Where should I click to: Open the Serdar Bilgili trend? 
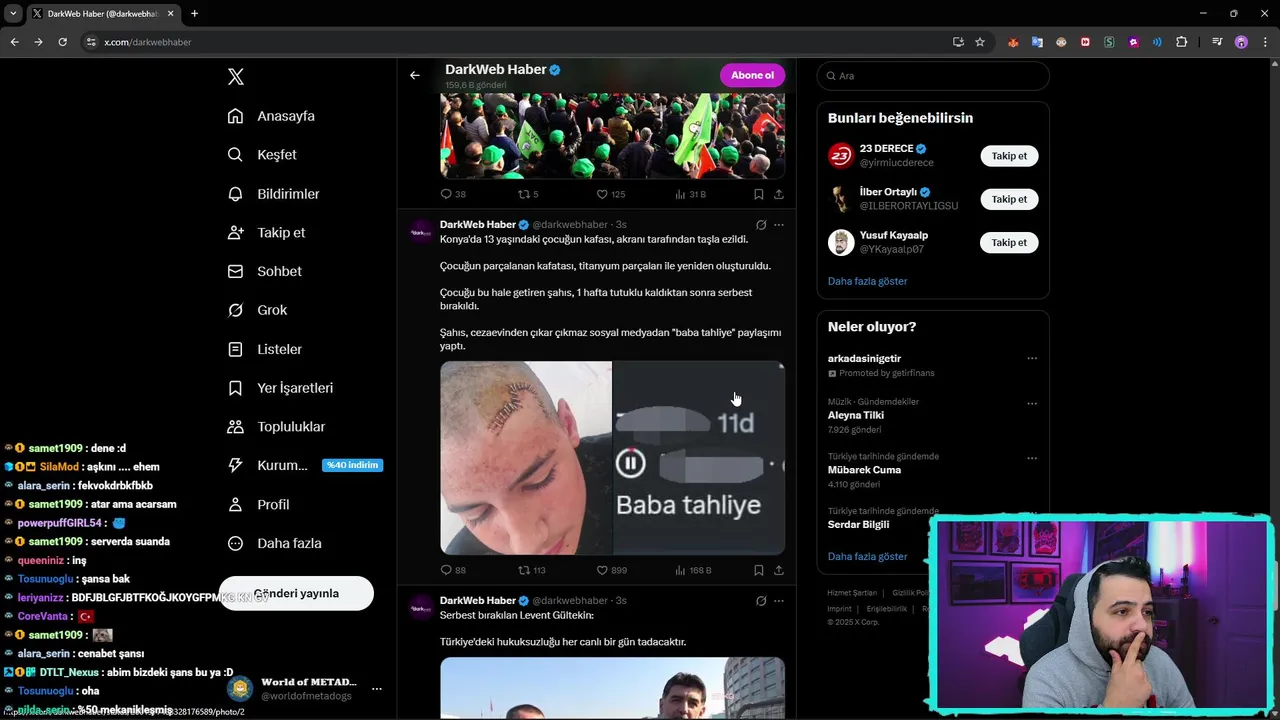(x=858, y=524)
